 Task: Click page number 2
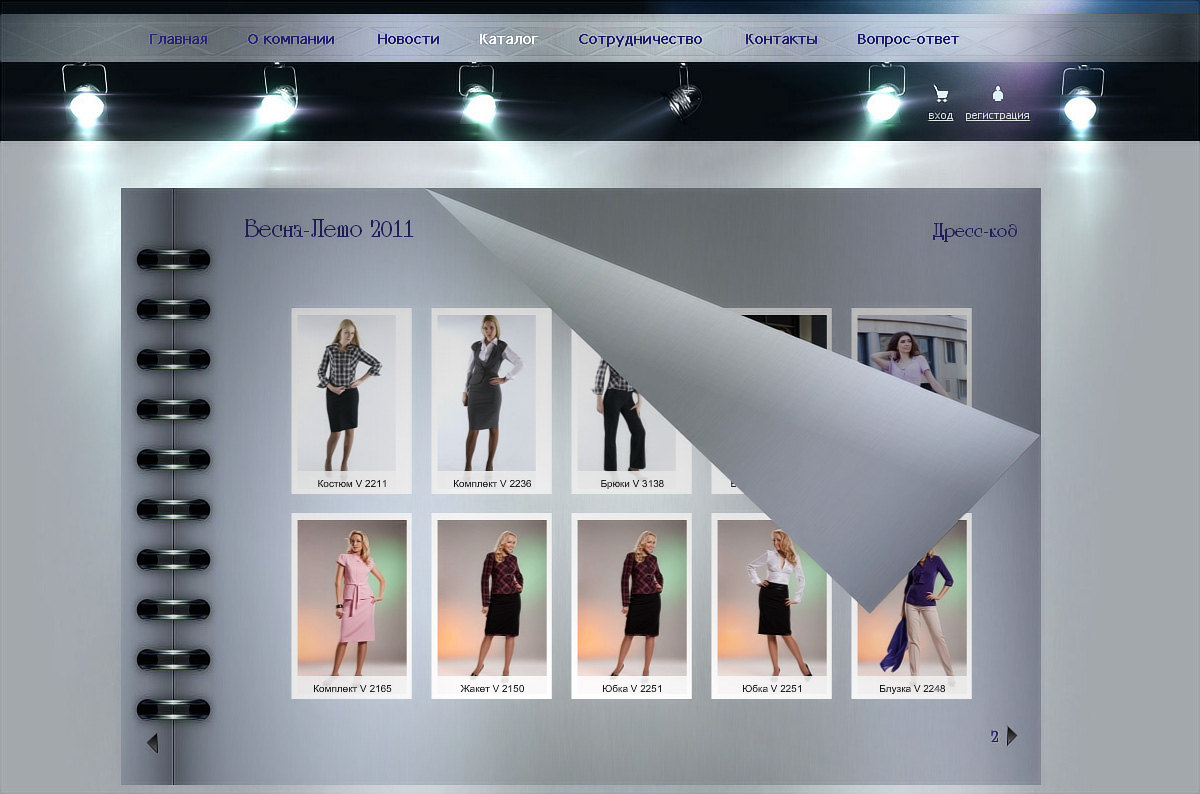click(x=995, y=737)
